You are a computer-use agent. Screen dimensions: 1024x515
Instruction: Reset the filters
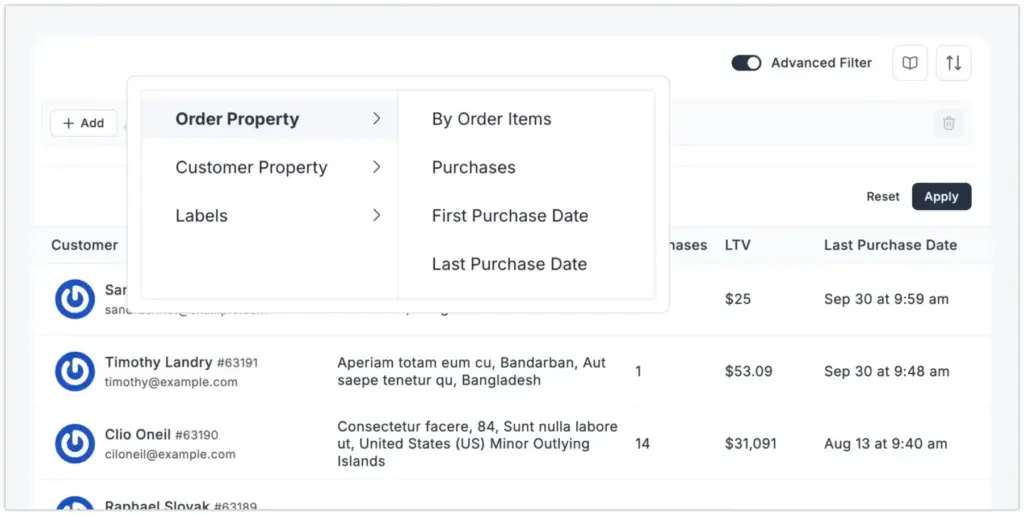point(883,197)
